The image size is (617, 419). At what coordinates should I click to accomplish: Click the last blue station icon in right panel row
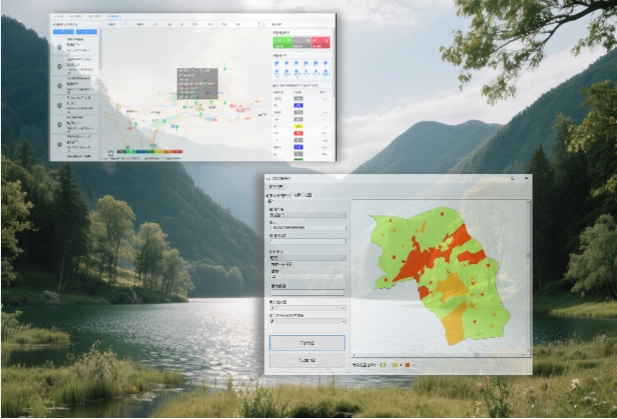point(328,63)
